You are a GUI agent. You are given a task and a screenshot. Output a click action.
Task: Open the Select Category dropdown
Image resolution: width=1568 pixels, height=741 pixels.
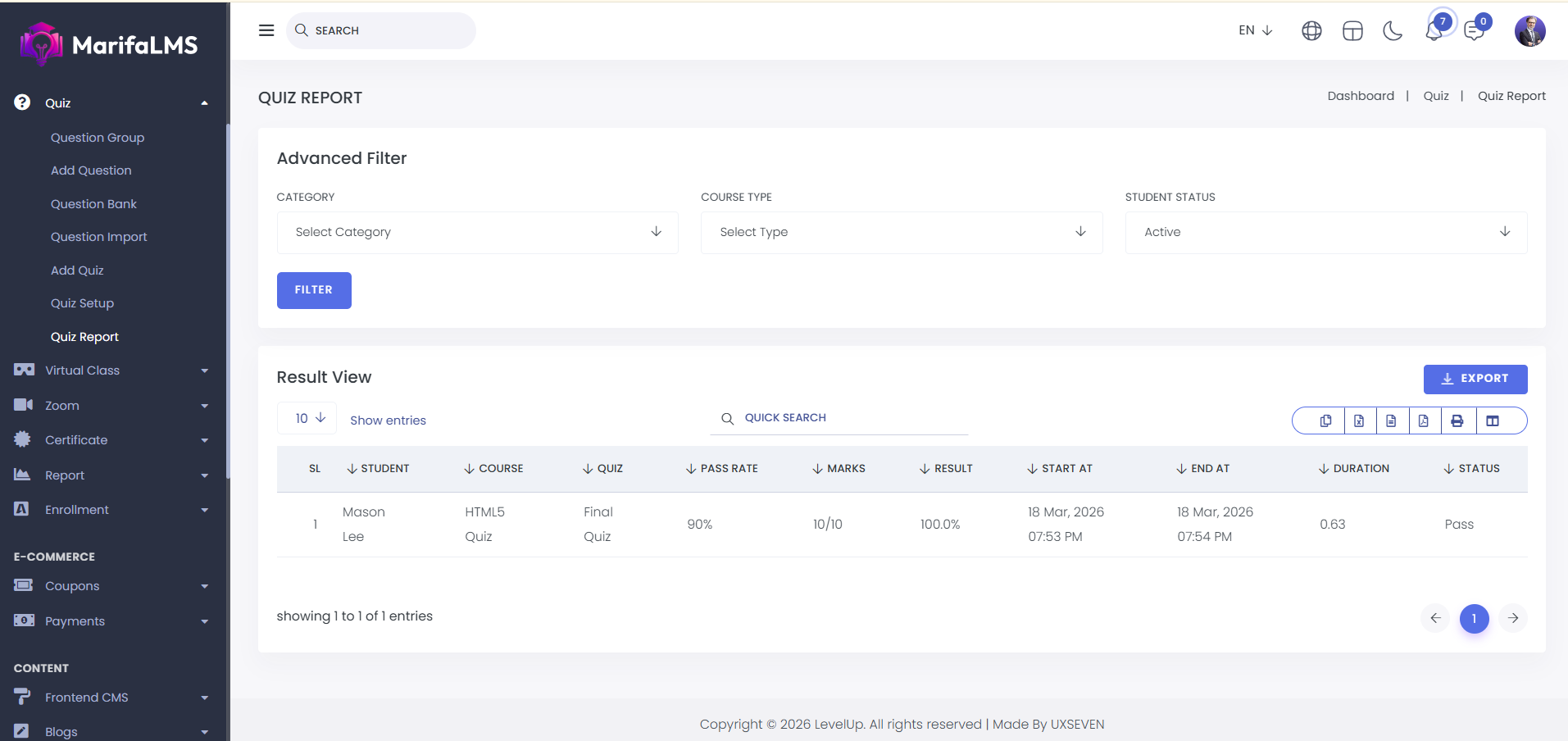point(477,232)
